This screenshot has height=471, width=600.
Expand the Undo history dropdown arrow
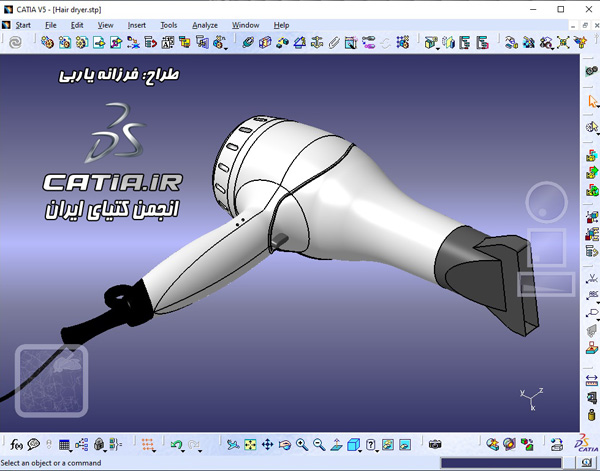[x=183, y=451]
